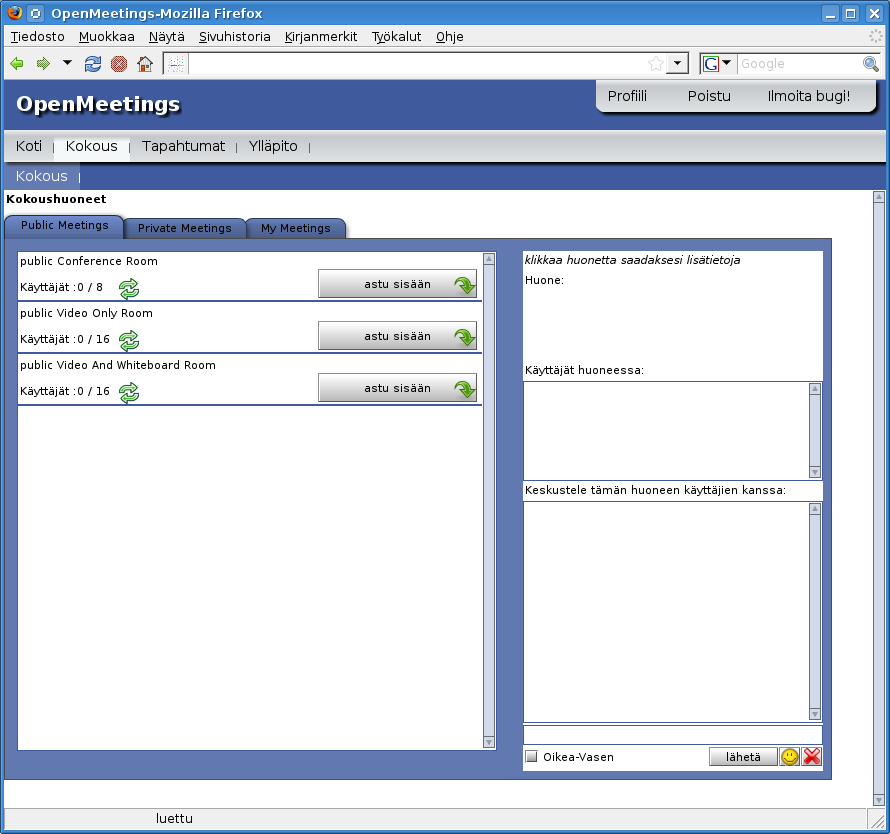Open the Työkalut menu
Viewport: 890px width, 834px height.
pyautogui.click(x=396, y=36)
